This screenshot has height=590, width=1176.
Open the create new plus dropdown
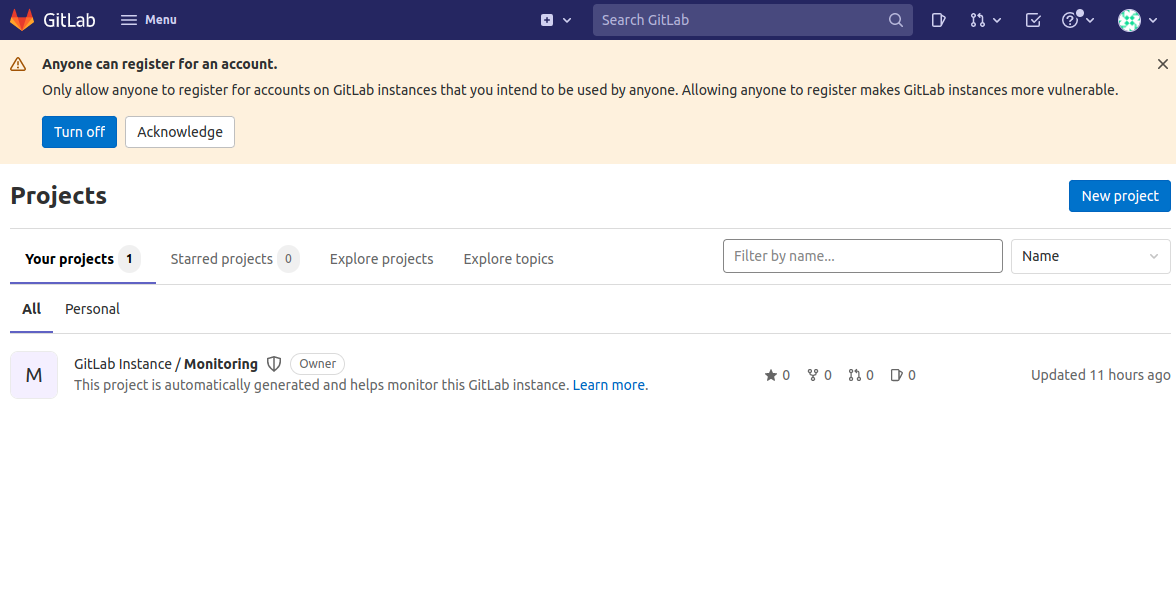pyautogui.click(x=556, y=20)
